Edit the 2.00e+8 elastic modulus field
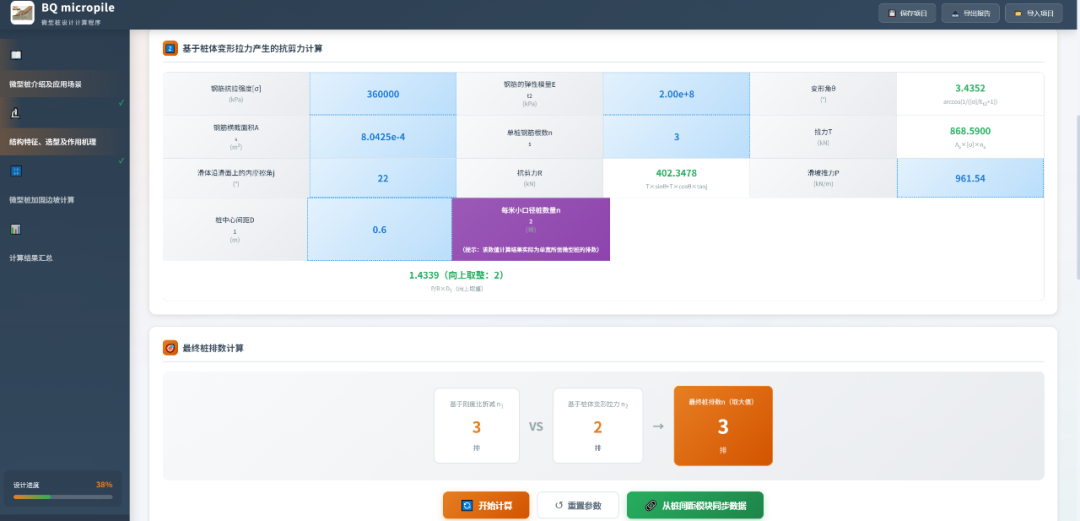The height and width of the screenshot is (521, 1080). (676, 94)
